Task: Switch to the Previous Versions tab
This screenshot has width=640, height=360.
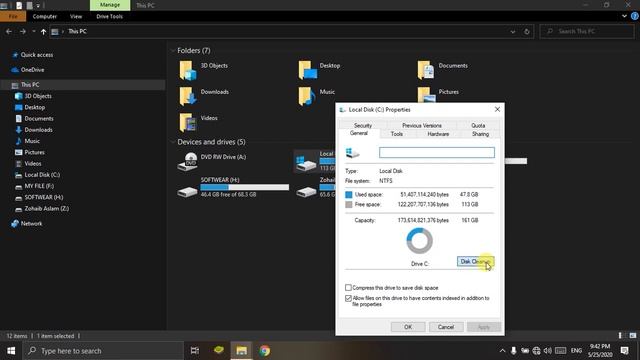Action: point(422,125)
